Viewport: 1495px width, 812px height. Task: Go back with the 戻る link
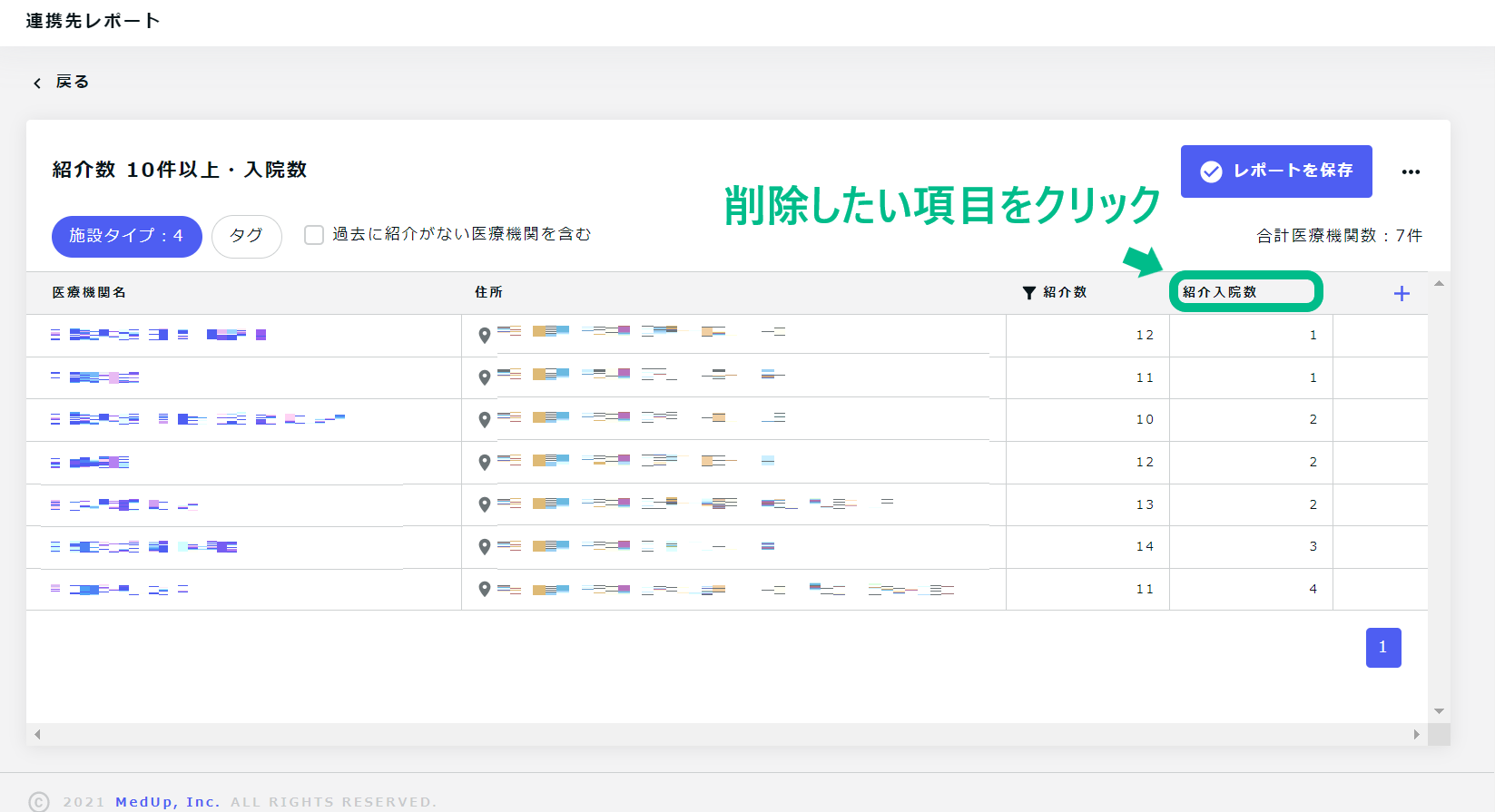[73, 82]
